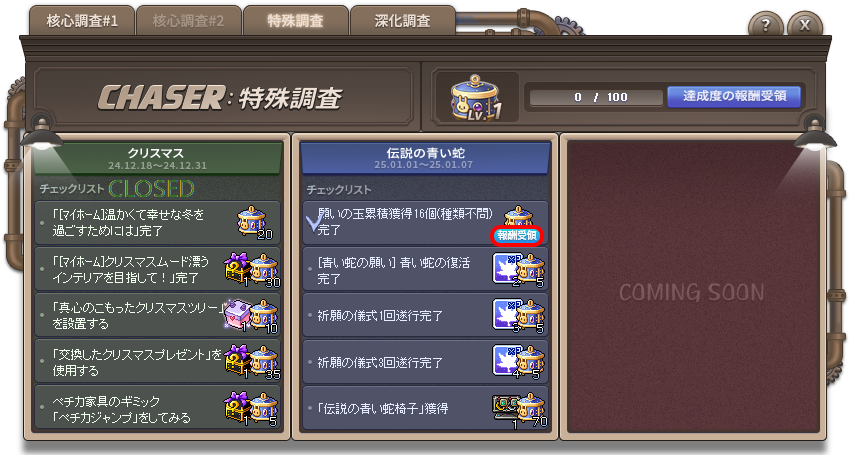Click the 達成度の報酬受領 button
This screenshot has width=850, height=455.
tap(734, 97)
